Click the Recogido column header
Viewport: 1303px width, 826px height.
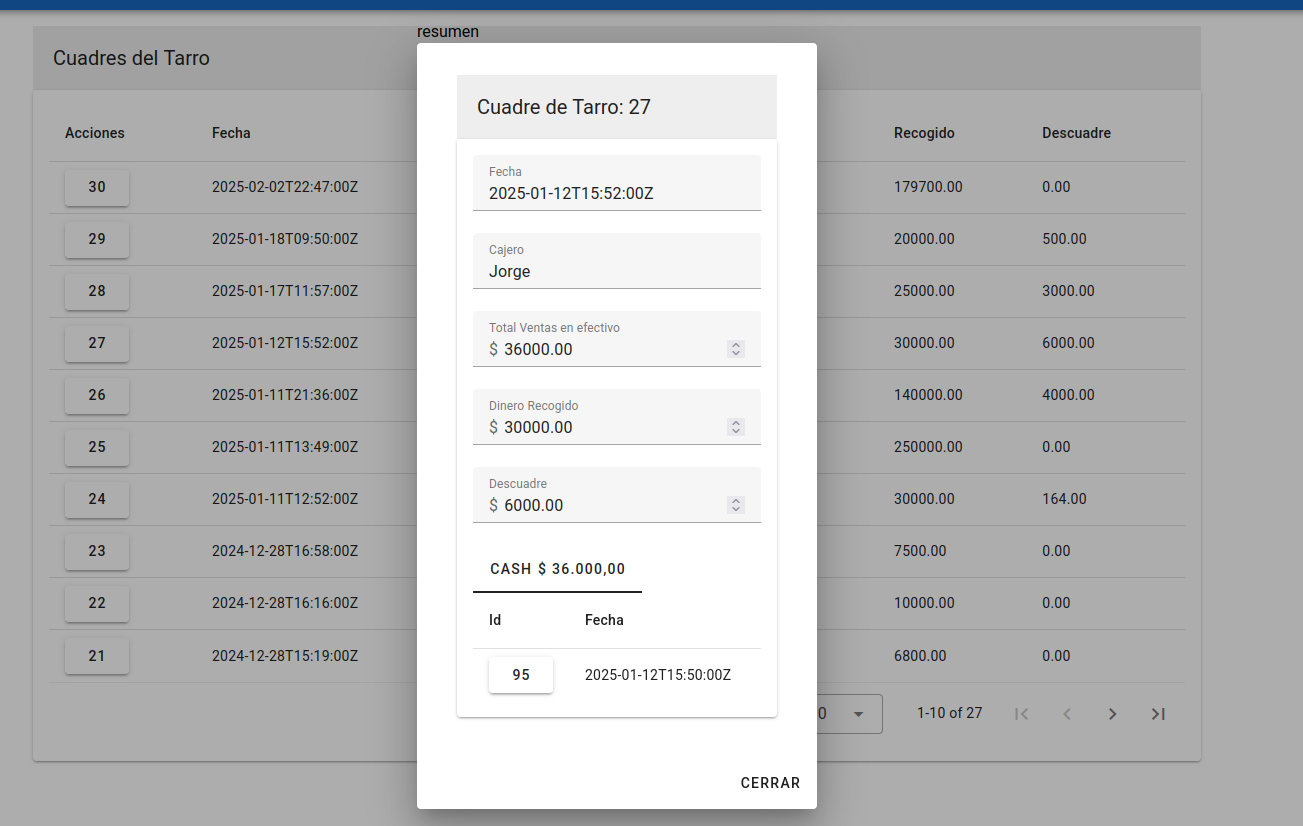pyautogui.click(x=924, y=133)
